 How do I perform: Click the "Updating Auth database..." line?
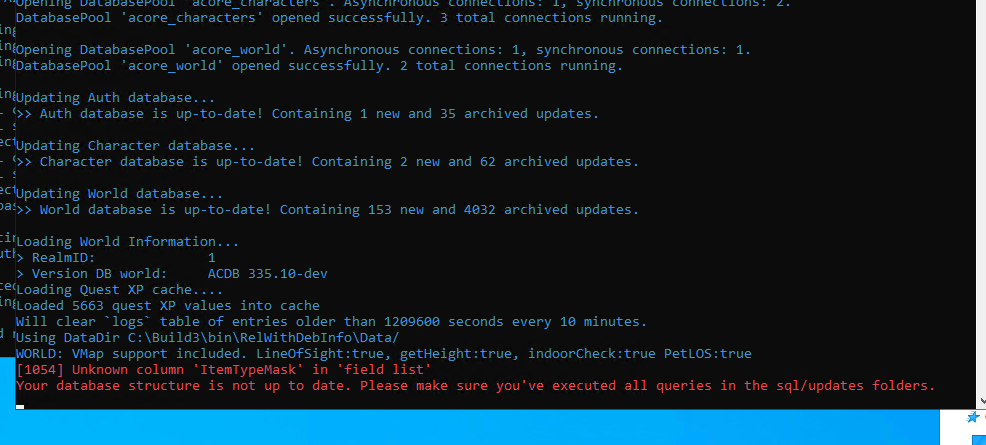click(x=116, y=98)
